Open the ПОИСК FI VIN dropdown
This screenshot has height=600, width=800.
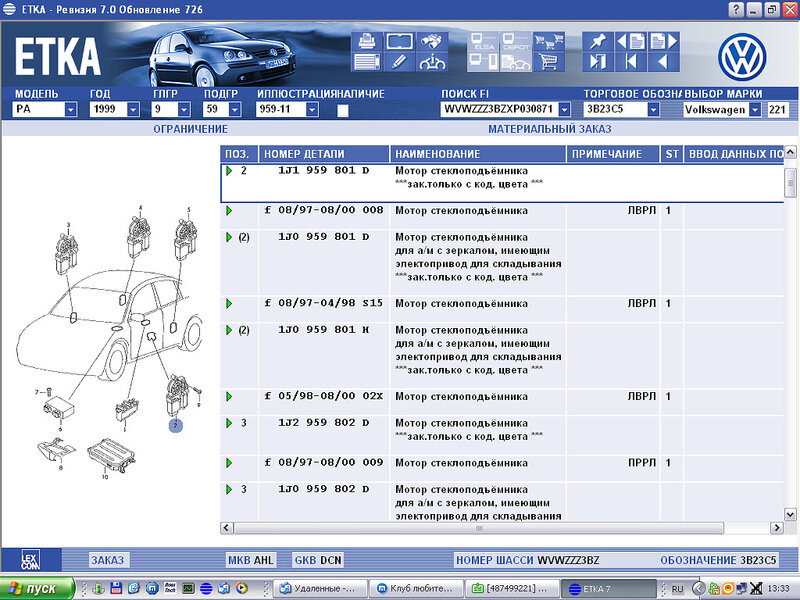click(x=564, y=109)
